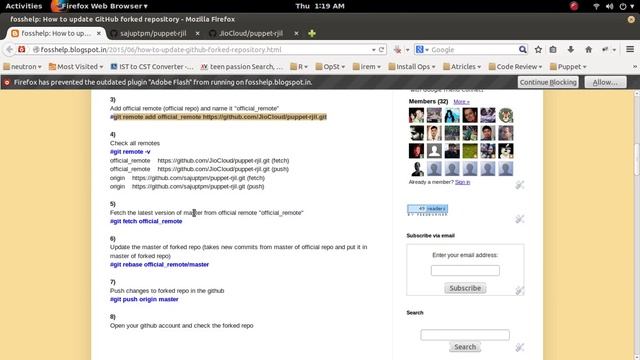Open the Members More link
The image size is (640, 360).
(461, 102)
